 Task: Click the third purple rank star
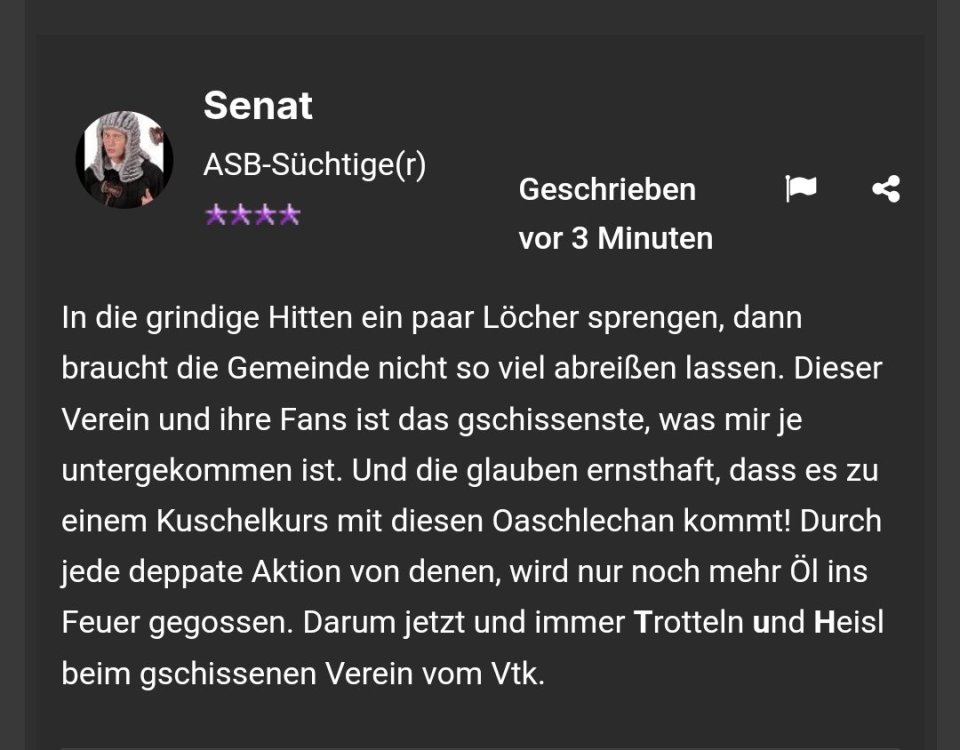[x=265, y=215]
